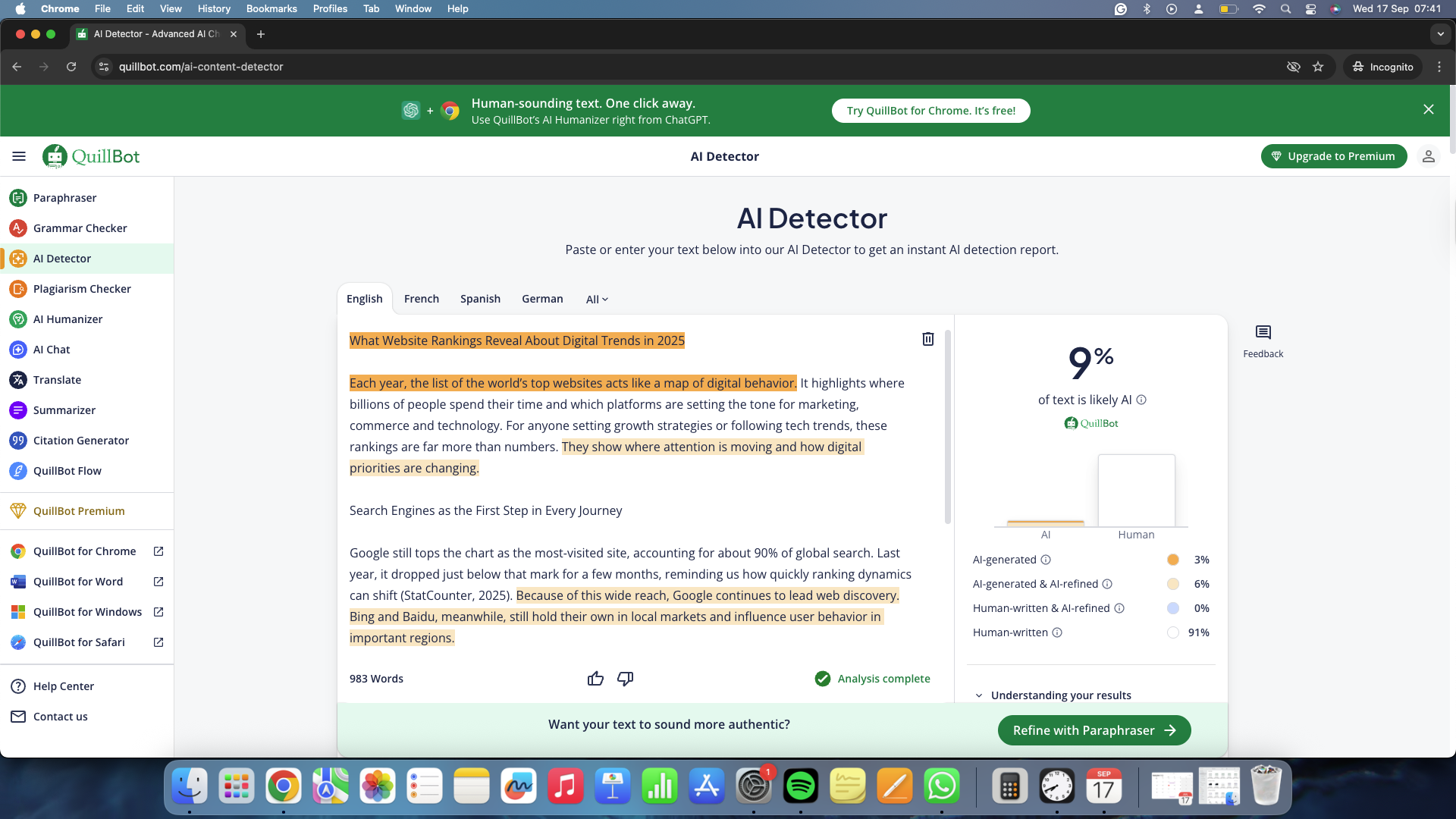This screenshot has width=1456, height=819.
Task: Open the History menu
Action: (214, 8)
